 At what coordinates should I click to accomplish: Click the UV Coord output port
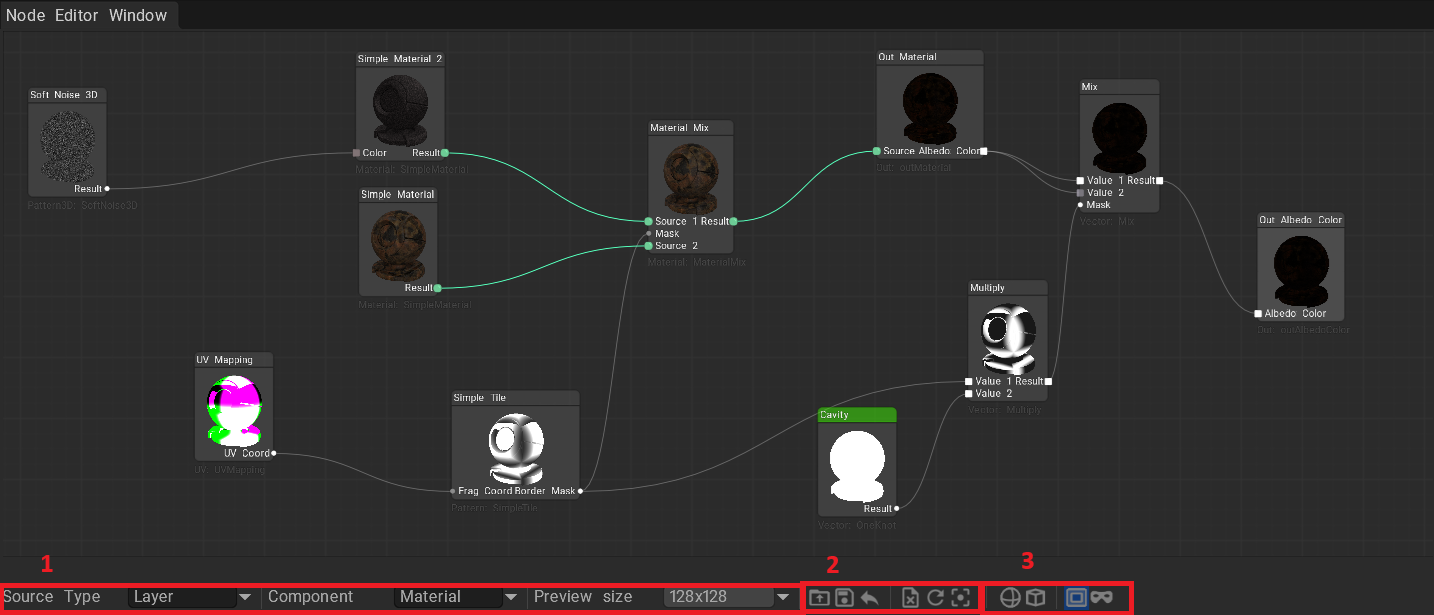(x=273, y=453)
